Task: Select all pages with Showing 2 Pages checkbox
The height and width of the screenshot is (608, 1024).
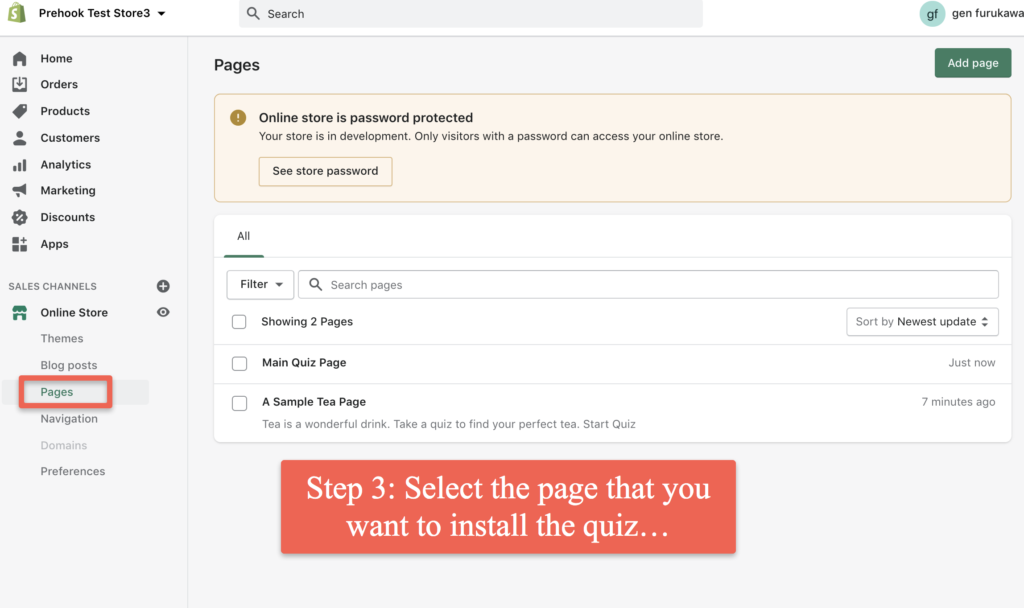Action: 239,322
